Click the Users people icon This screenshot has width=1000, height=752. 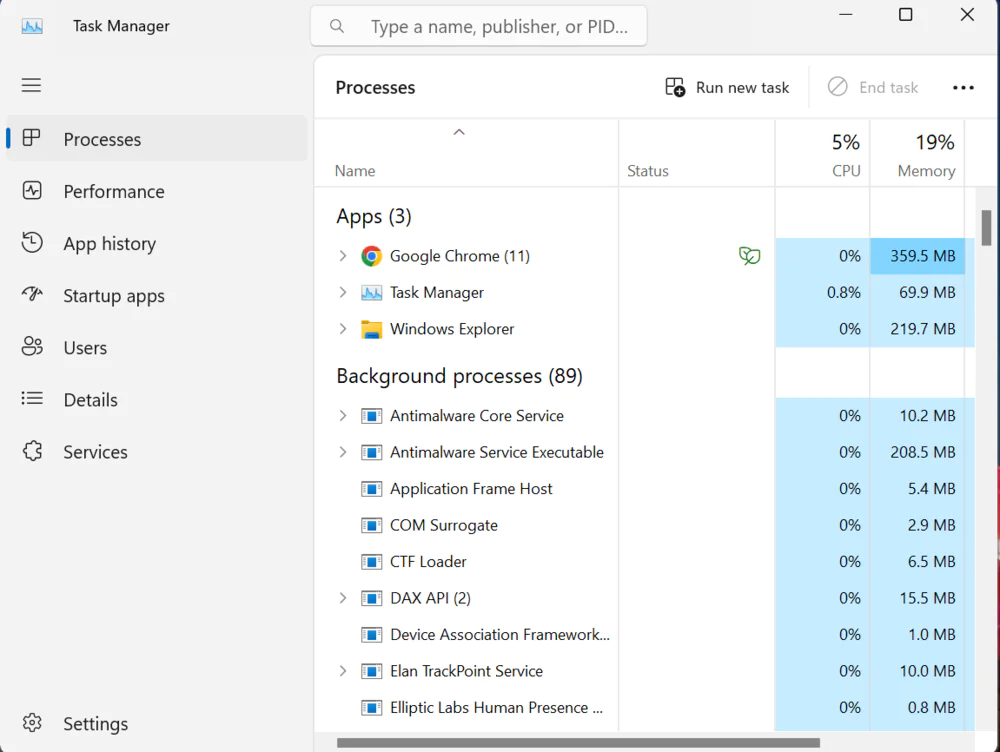pyautogui.click(x=32, y=346)
